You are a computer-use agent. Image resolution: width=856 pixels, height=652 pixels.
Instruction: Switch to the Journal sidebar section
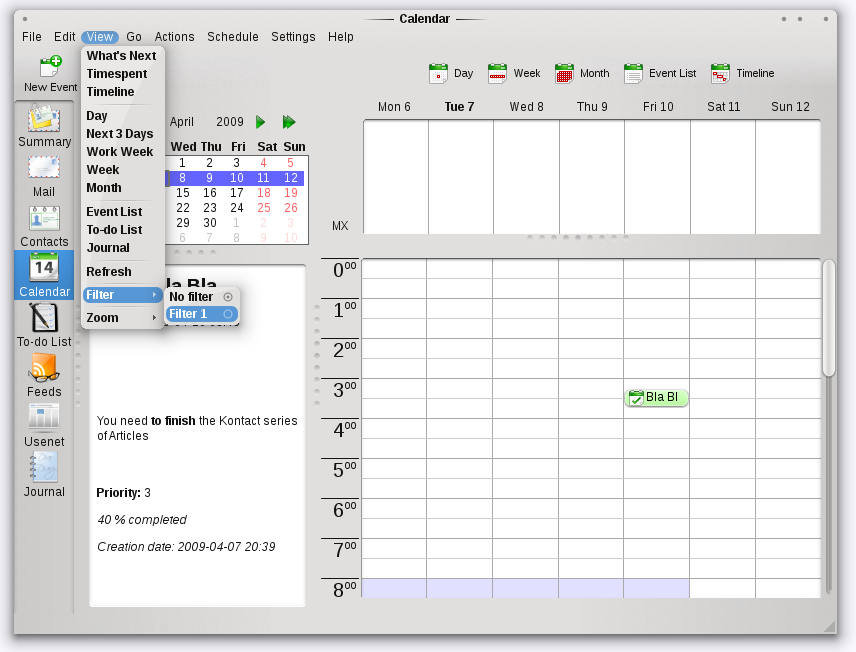(x=44, y=475)
